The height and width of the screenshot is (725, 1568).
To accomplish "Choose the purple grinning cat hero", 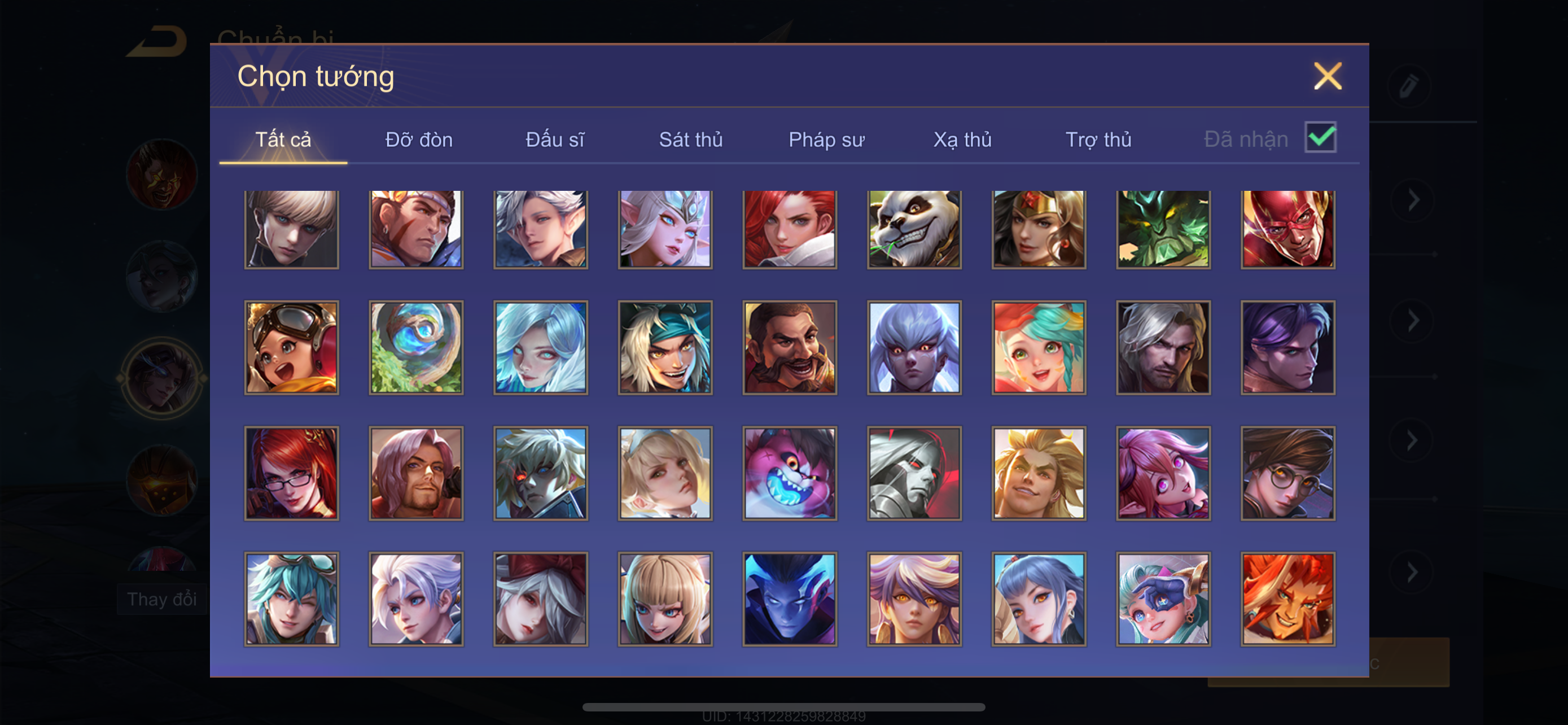I will point(790,474).
